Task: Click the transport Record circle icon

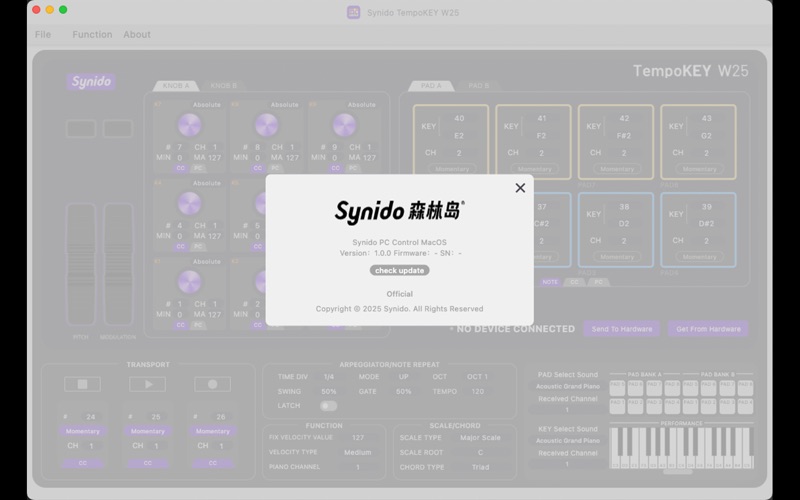Action: (x=212, y=384)
